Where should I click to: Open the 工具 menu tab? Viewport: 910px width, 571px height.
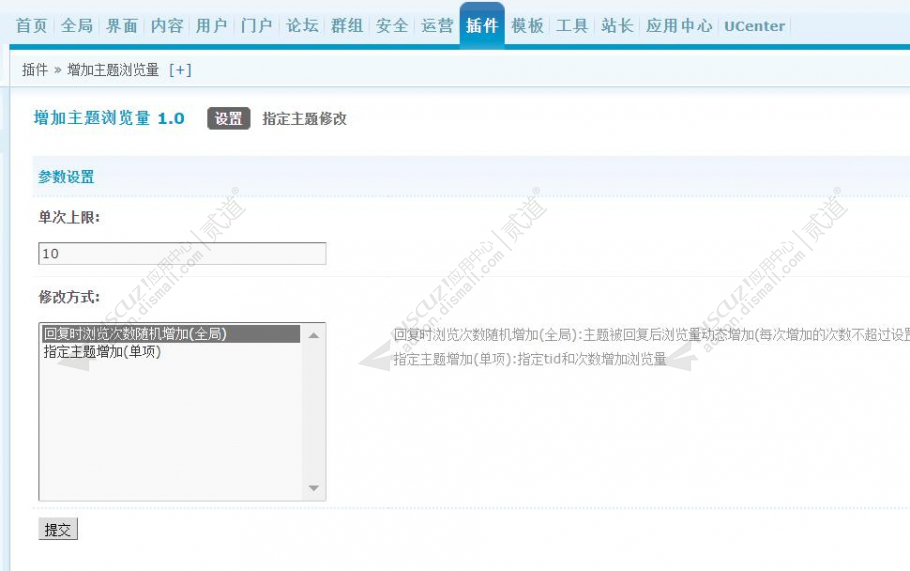click(x=572, y=26)
